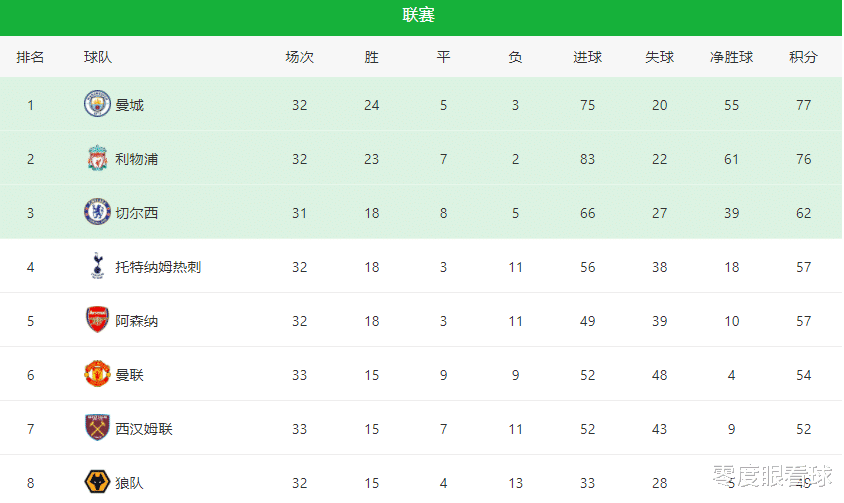This screenshot has width=844, height=503.
Task: Click the 排名 column header
Action: pos(30,57)
